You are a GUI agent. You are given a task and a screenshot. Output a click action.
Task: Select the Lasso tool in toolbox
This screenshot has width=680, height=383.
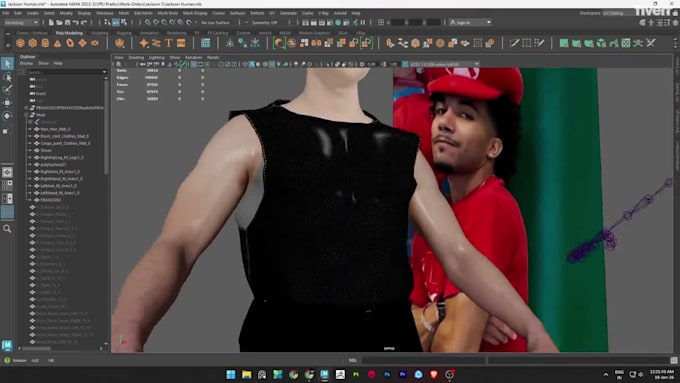[x=7, y=77]
